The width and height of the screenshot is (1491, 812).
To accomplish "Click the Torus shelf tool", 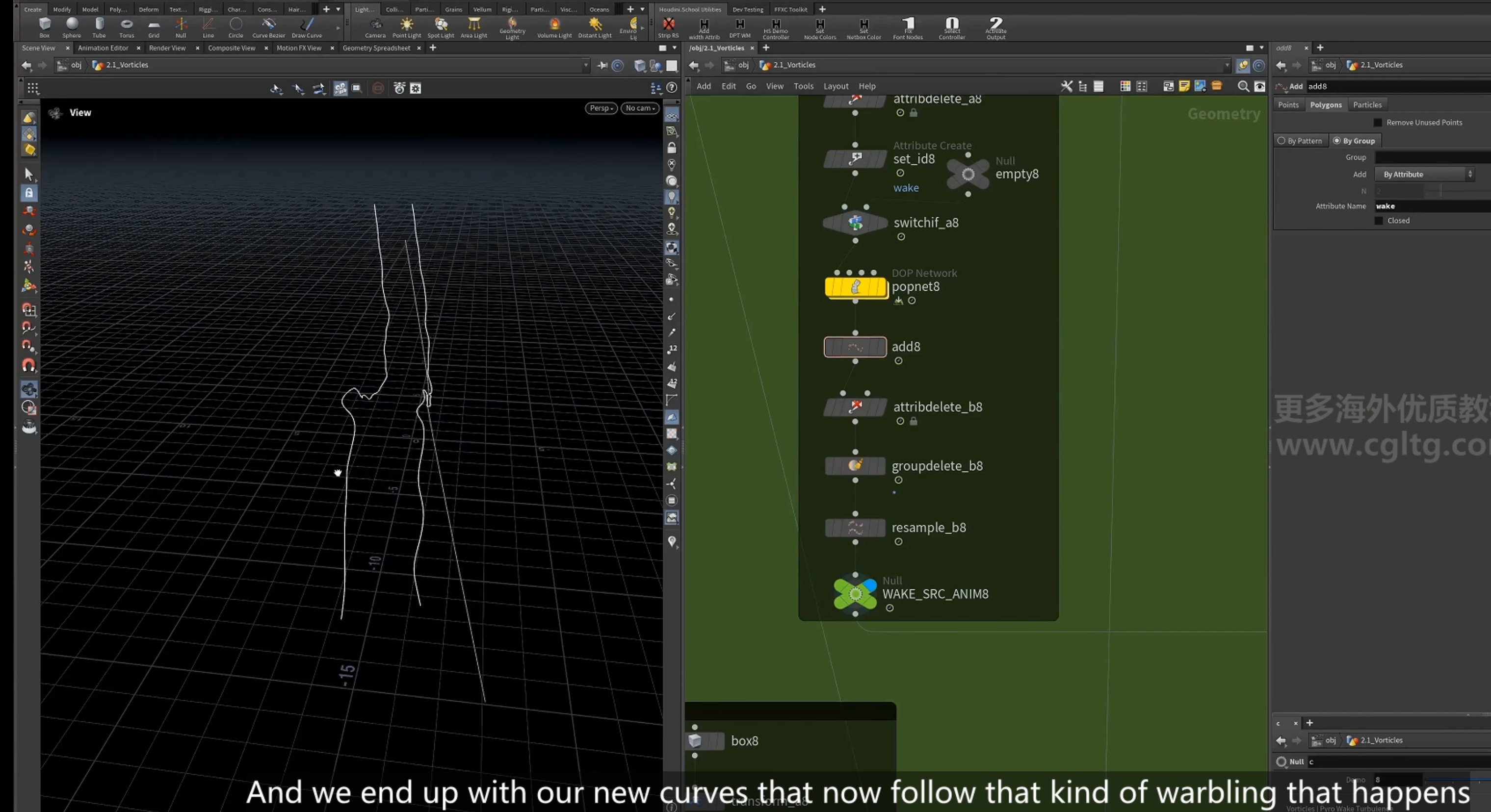I will (x=126, y=26).
